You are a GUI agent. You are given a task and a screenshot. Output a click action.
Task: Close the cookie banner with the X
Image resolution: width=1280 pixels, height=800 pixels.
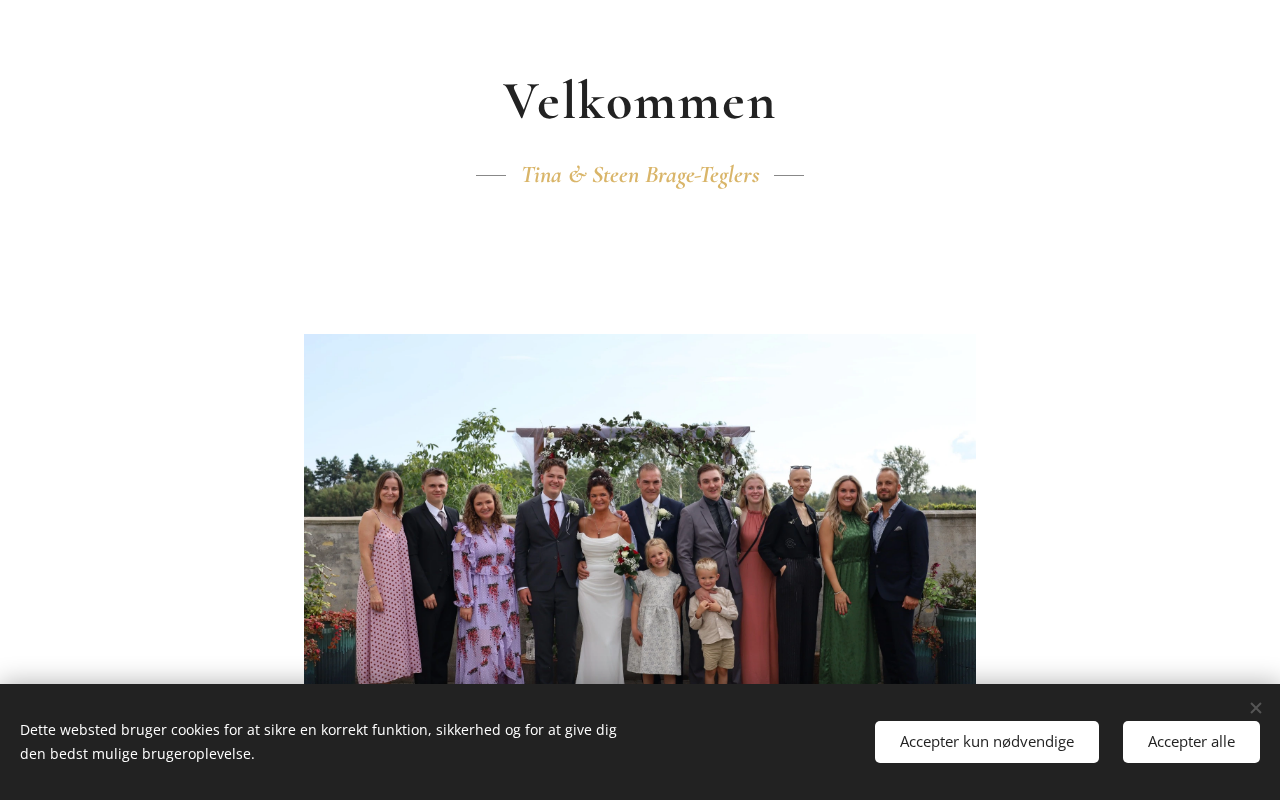click(x=1255, y=708)
